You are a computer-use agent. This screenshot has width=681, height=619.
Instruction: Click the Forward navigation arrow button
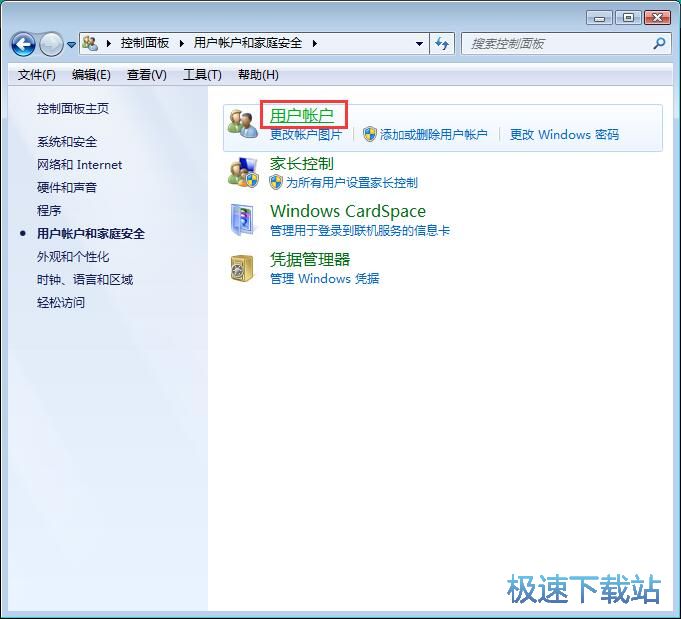(51, 44)
